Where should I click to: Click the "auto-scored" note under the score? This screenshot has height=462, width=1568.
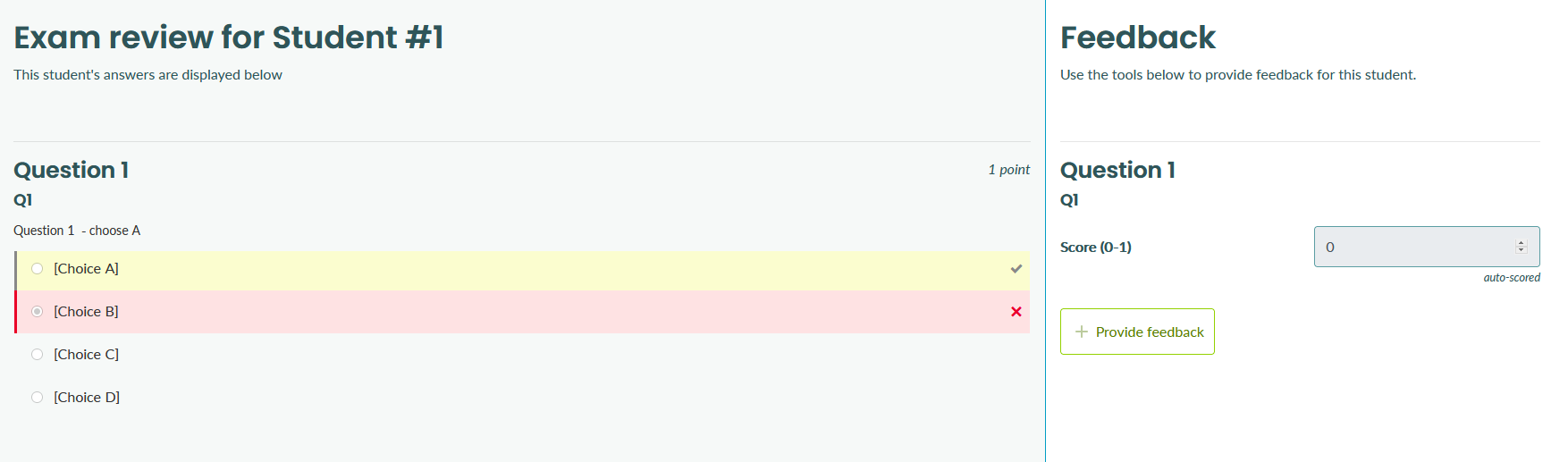pyautogui.click(x=1512, y=278)
